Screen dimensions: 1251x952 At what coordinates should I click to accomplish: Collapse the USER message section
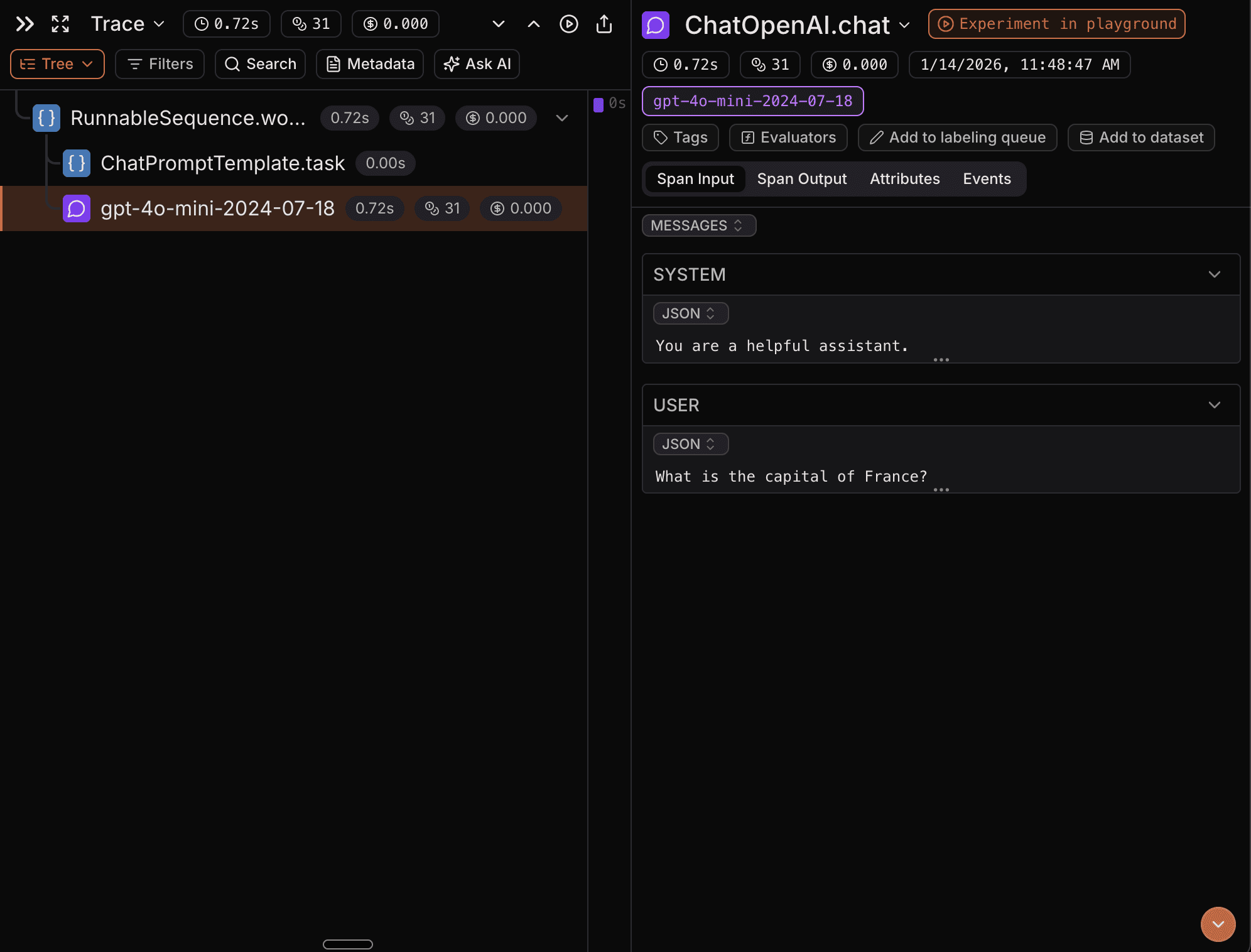coord(1214,405)
